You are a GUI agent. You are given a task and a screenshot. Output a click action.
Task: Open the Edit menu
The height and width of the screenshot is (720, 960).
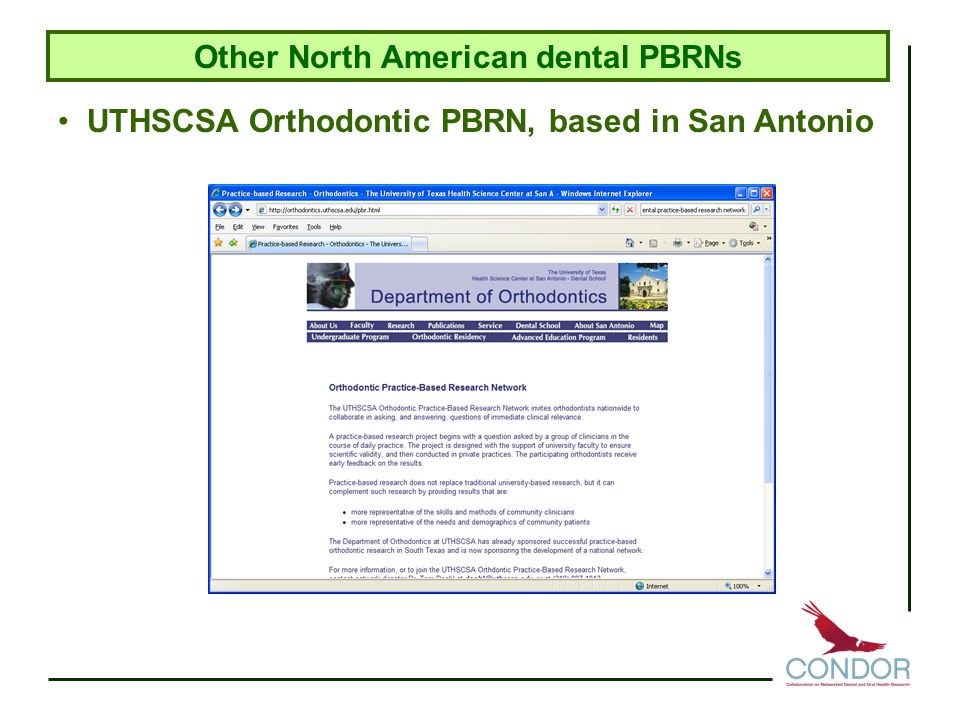(x=238, y=227)
